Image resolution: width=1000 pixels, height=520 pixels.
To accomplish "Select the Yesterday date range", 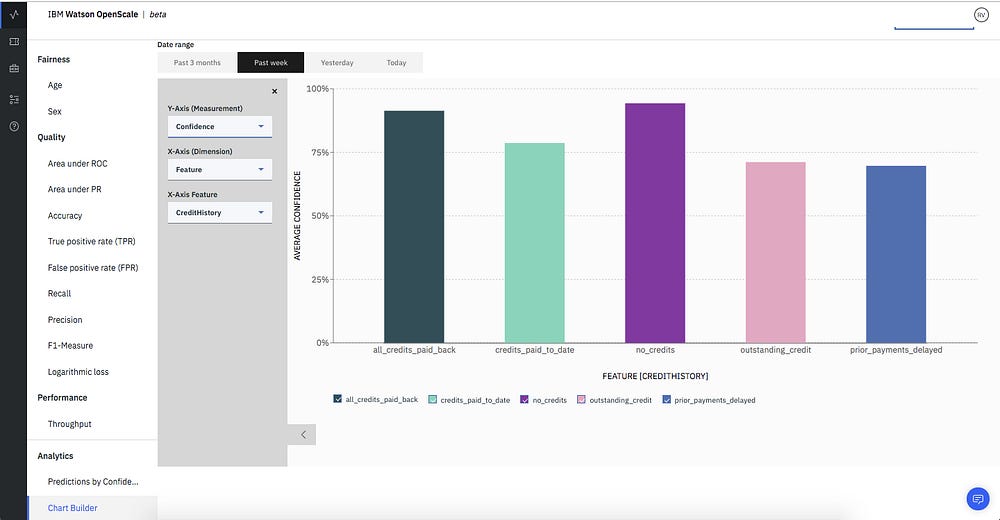I will click(x=337, y=63).
